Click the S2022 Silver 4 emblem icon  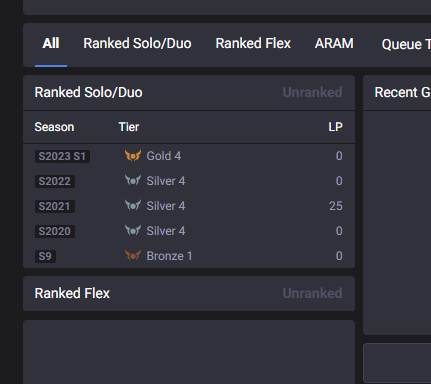pos(133,181)
